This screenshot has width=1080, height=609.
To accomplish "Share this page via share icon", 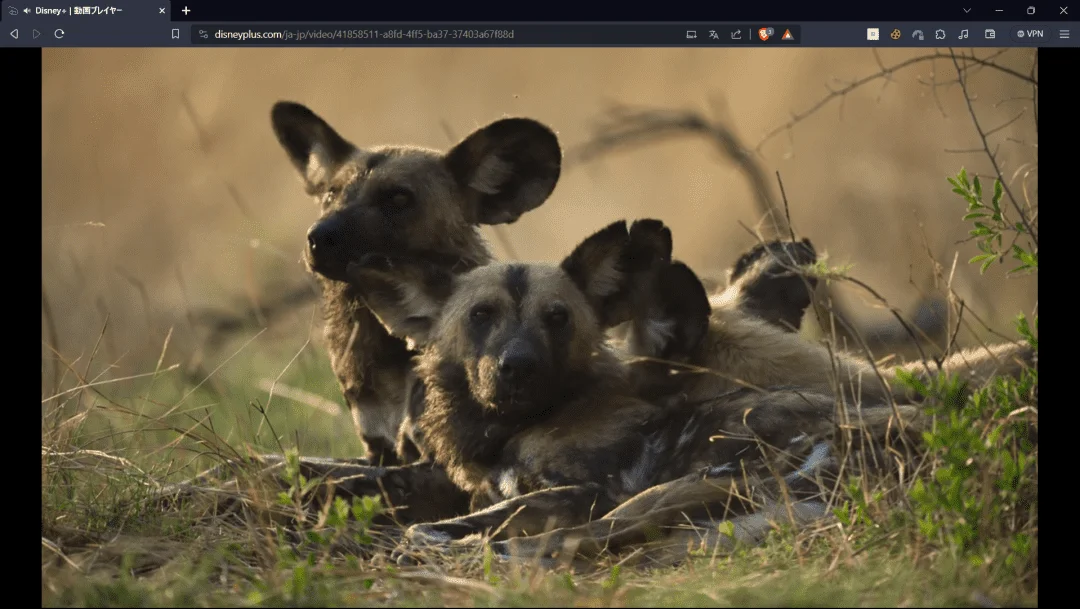I will (736, 34).
